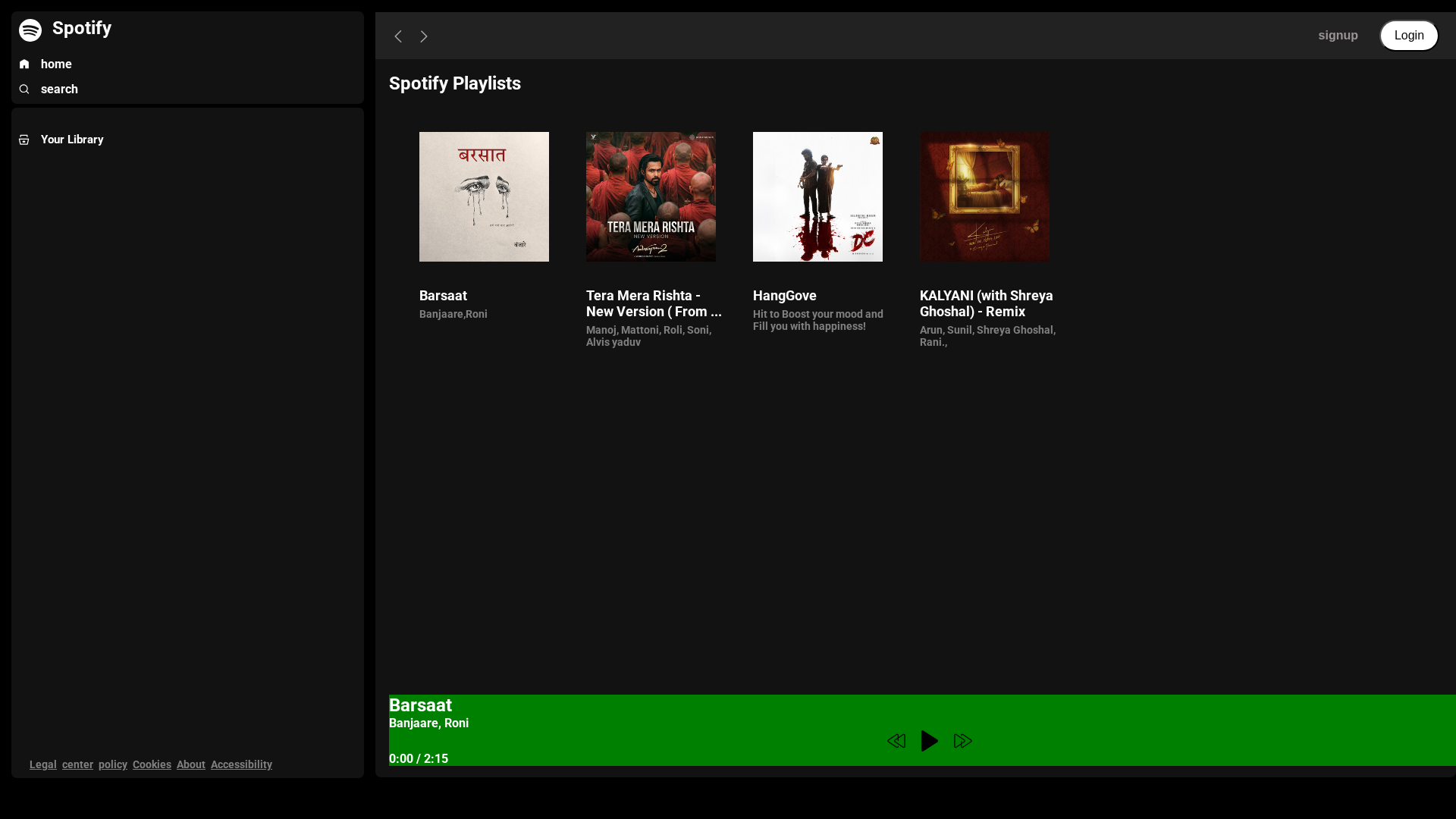
Task: Open Your Library section
Action: 72,140
